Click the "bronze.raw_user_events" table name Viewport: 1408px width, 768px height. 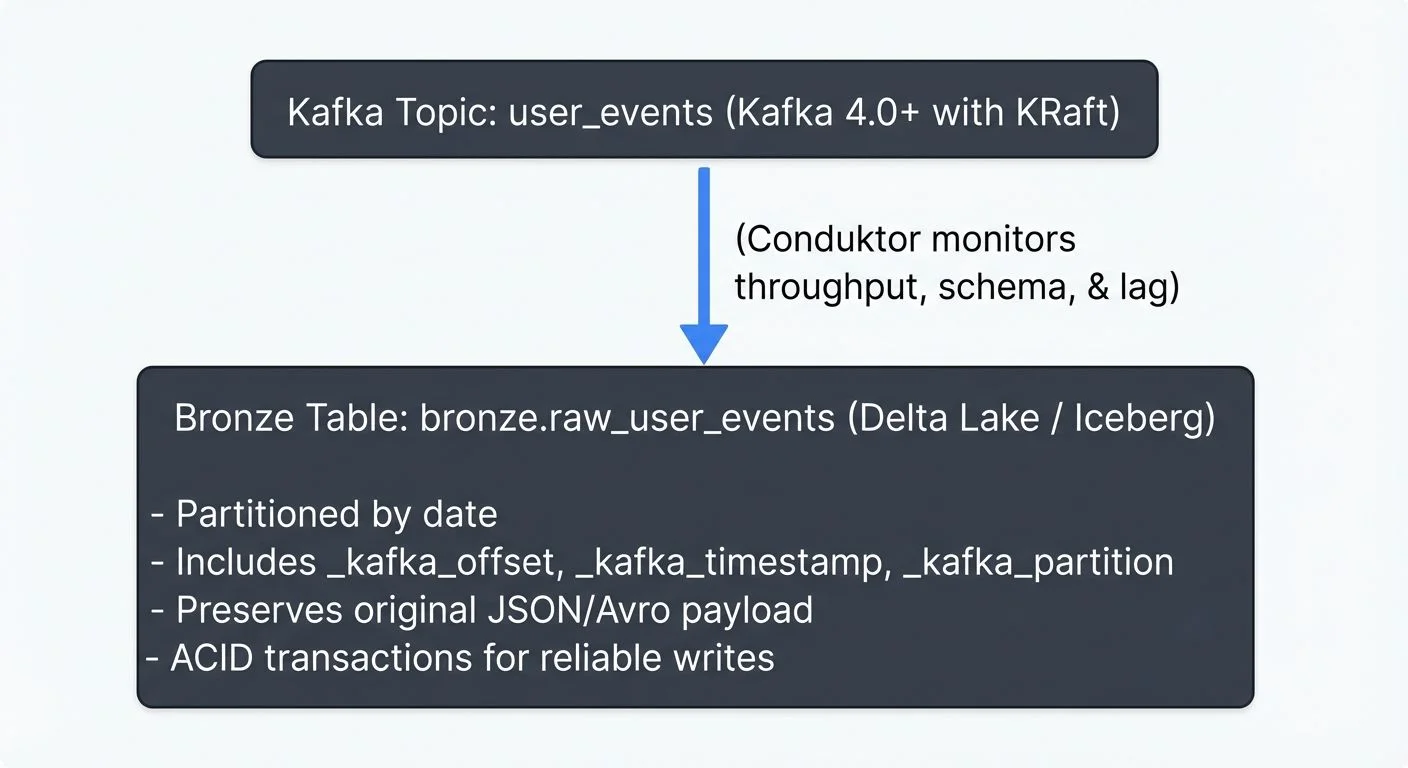pyautogui.click(x=626, y=418)
